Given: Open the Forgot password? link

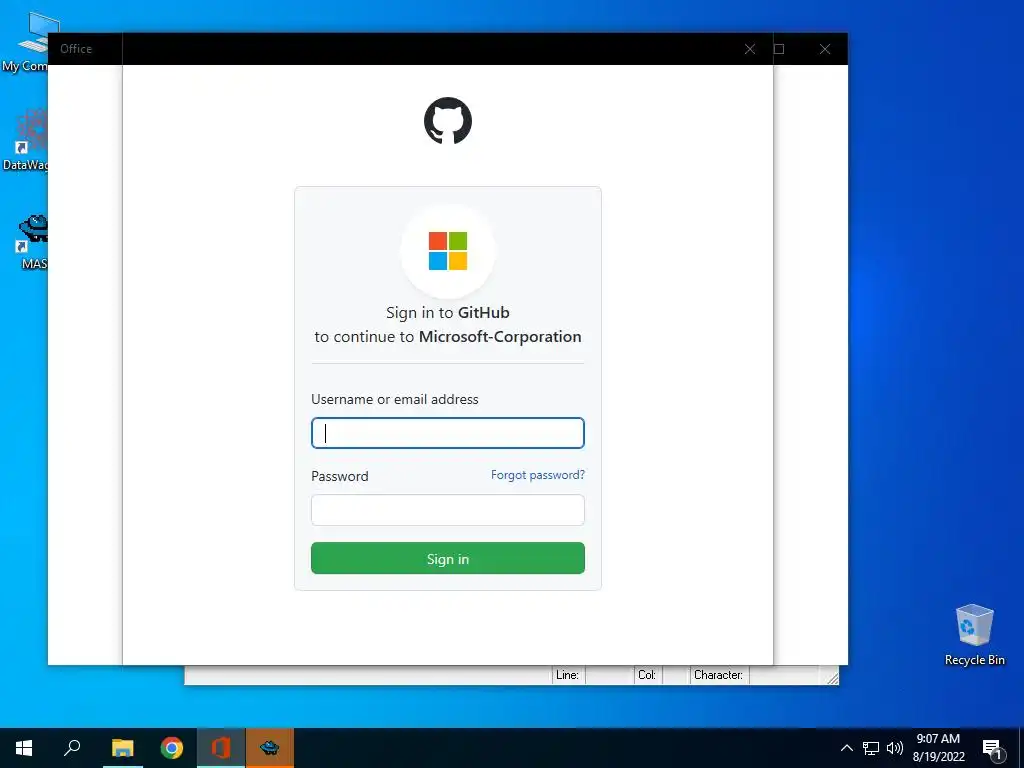Looking at the screenshot, I should pyautogui.click(x=537, y=475).
